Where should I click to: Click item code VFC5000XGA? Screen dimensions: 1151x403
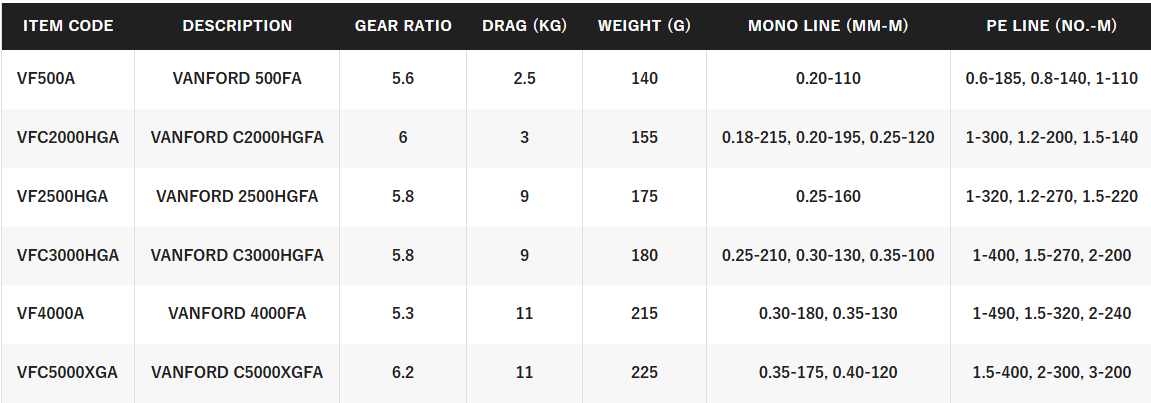point(67,373)
